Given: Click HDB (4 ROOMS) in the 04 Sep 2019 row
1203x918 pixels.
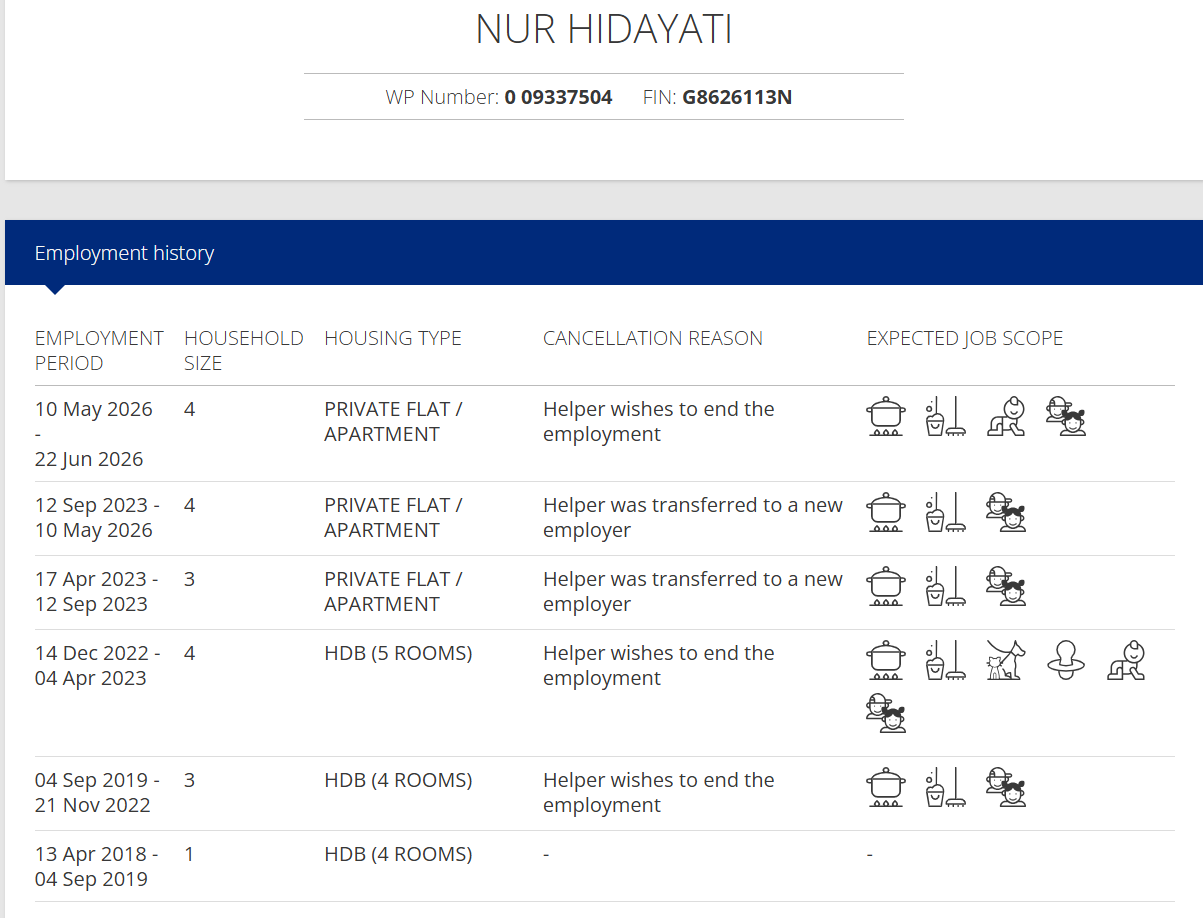Looking at the screenshot, I should pyautogui.click(x=398, y=780).
